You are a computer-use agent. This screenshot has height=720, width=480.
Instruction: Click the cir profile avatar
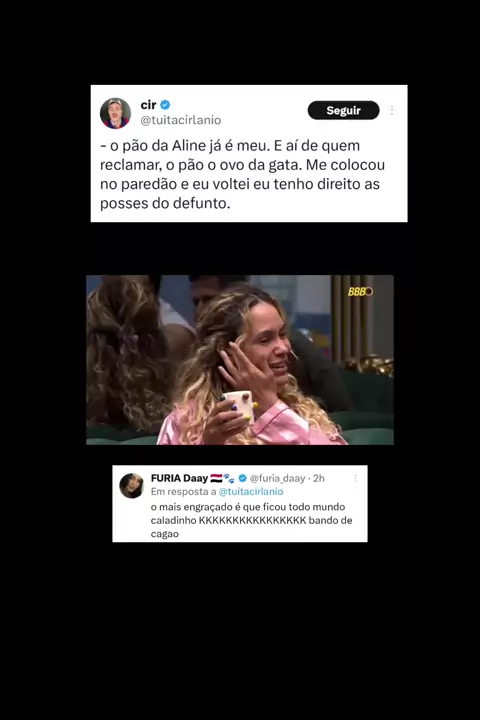(115, 113)
